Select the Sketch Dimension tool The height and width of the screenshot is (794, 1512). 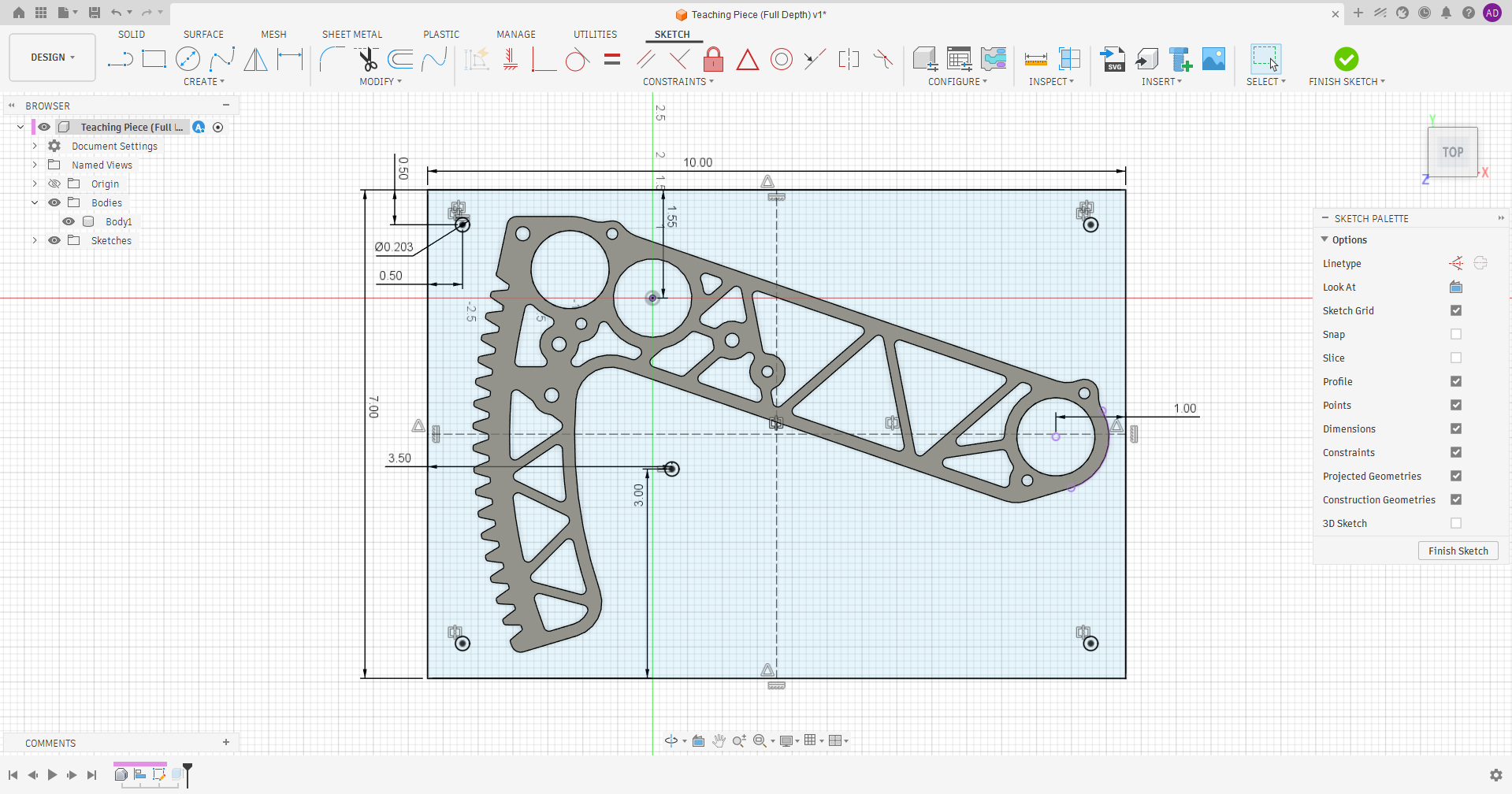[x=290, y=59]
